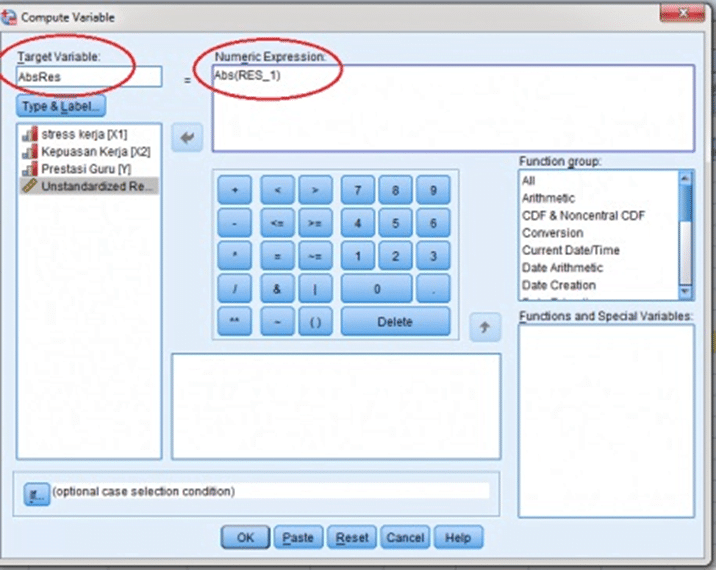This screenshot has height=570, width=716.
Task: Click the Functions and Special Variables list
Action: click(x=606, y=421)
